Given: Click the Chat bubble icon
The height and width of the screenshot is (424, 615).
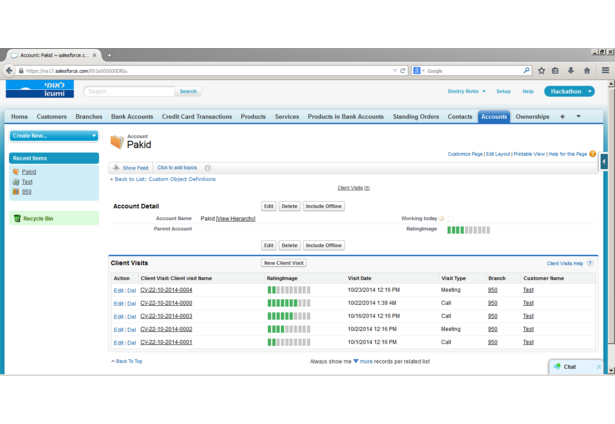Looking at the screenshot, I should pos(557,366).
